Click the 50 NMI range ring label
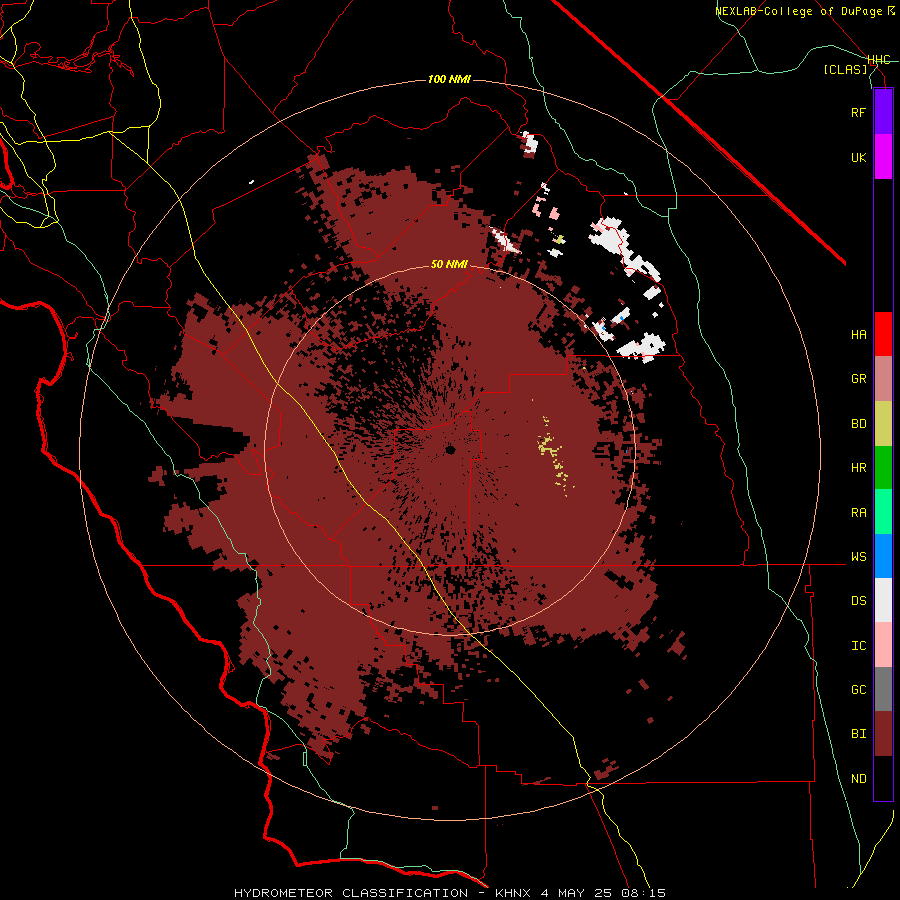The height and width of the screenshot is (900, 900). (449, 264)
